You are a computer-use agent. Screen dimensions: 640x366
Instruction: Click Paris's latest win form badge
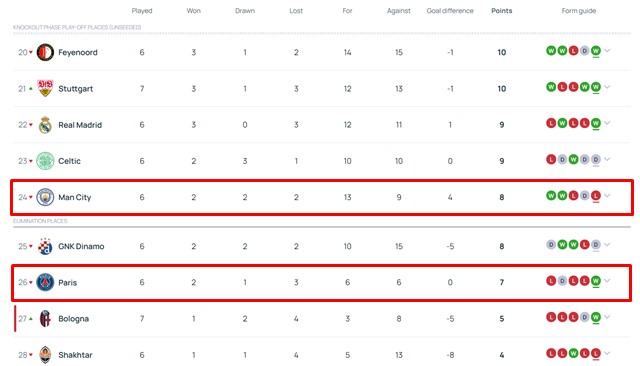pyautogui.click(x=596, y=281)
